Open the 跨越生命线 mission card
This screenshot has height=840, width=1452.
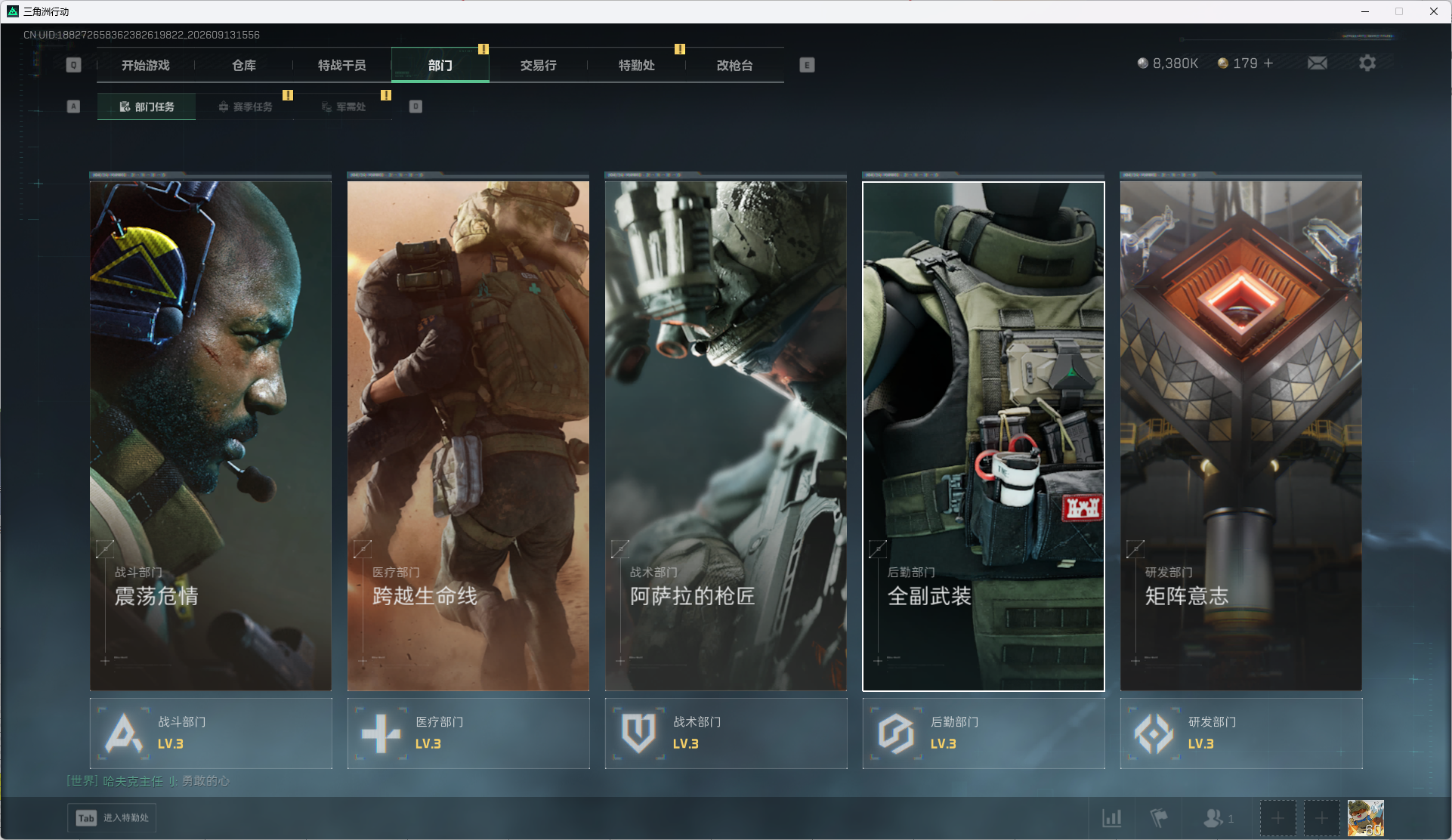pyautogui.click(x=468, y=436)
